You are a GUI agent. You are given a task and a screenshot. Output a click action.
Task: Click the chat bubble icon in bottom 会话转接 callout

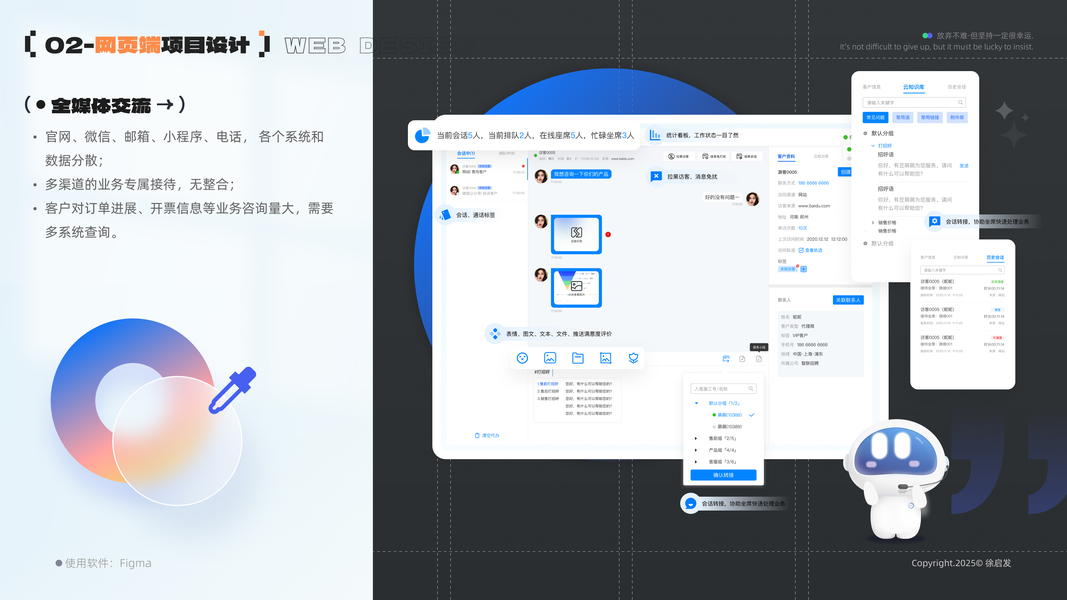tap(690, 503)
